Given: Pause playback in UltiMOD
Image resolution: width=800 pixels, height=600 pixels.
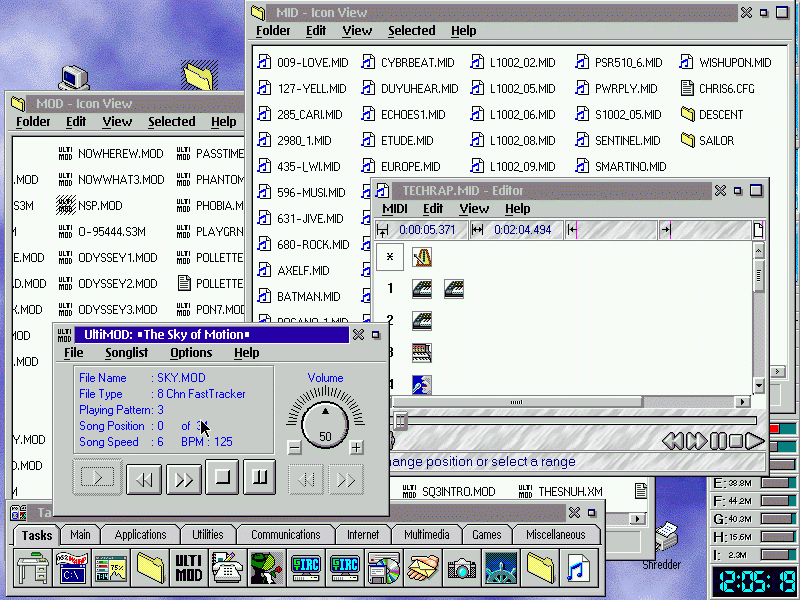Looking at the screenshot, I should (259, 478).
